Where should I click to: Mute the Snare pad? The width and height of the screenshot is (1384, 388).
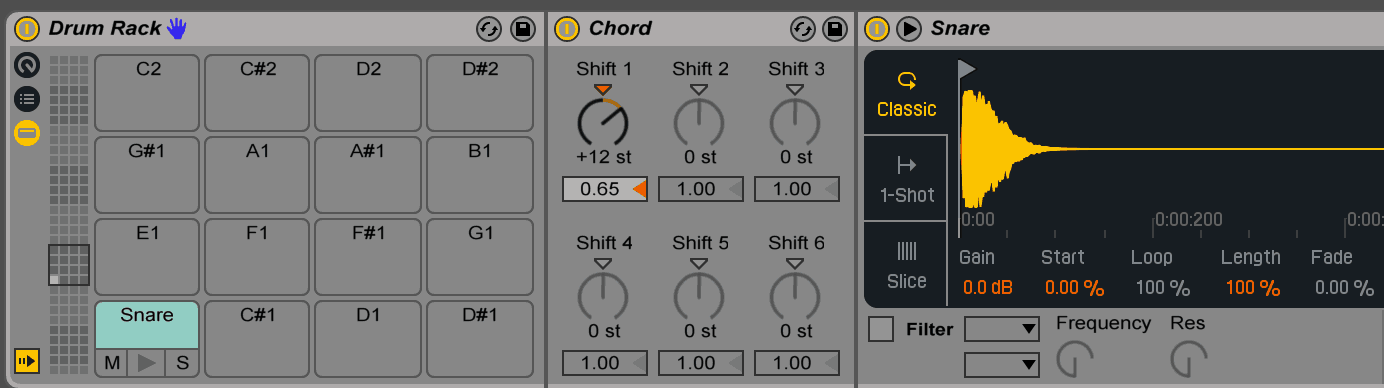click(x=112, y=363)
